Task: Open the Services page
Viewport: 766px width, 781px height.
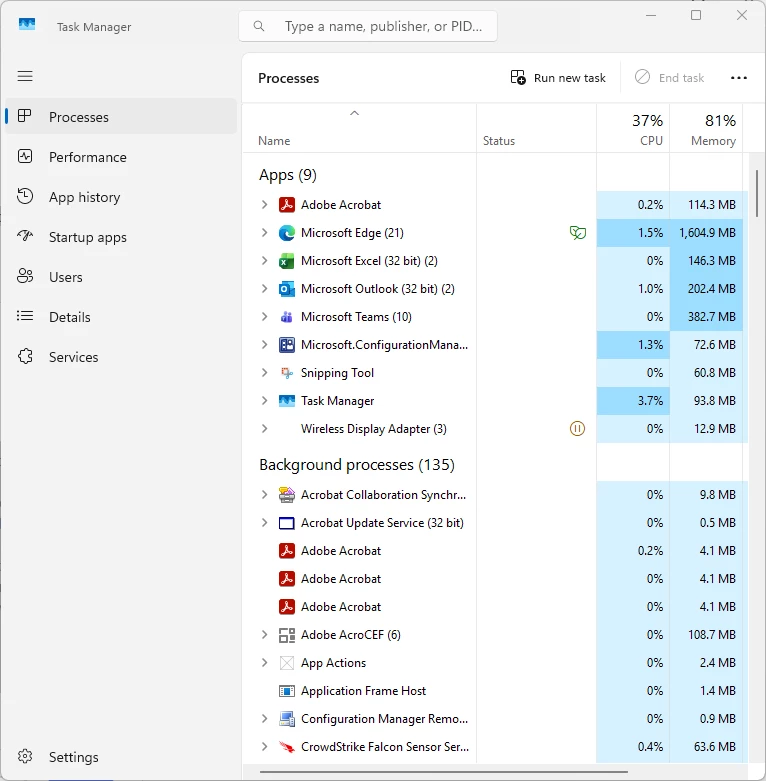Action: (x=121, y=357)
